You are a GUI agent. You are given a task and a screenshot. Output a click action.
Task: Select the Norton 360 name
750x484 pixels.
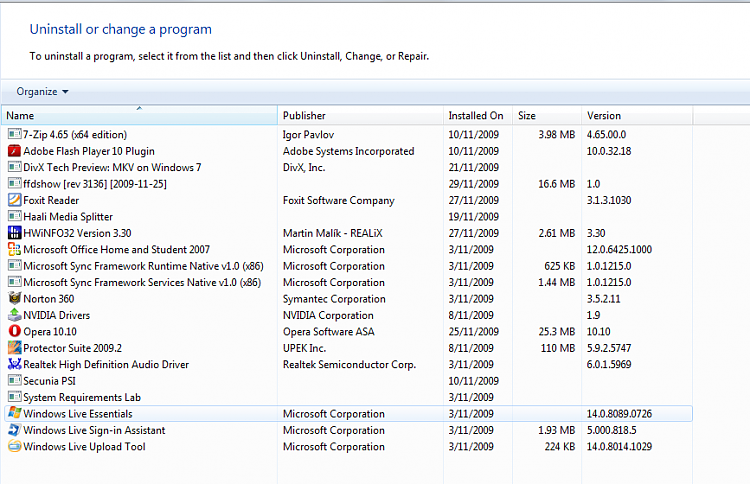coord(49,299)
